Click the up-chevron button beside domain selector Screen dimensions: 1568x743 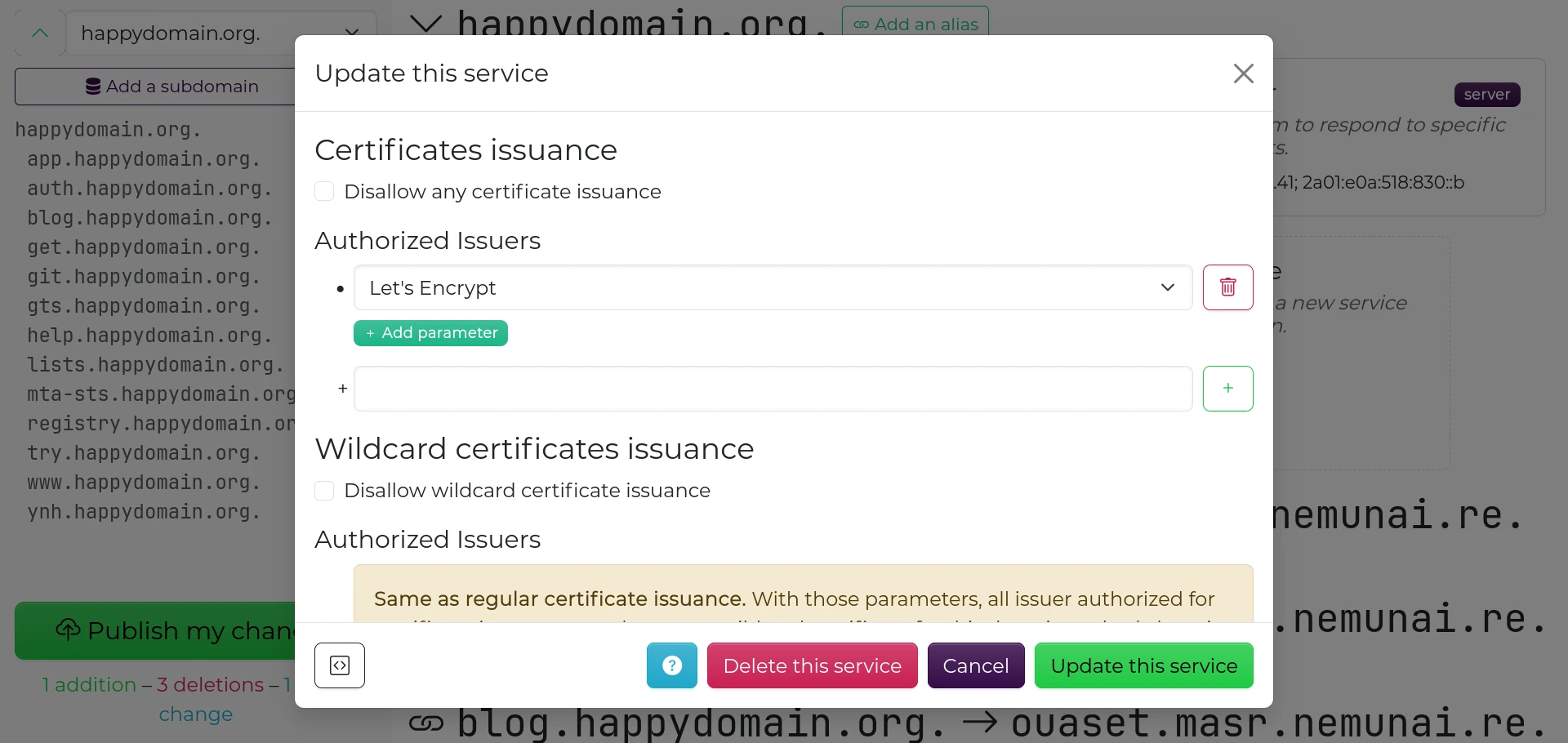click(x=39, y=33)
